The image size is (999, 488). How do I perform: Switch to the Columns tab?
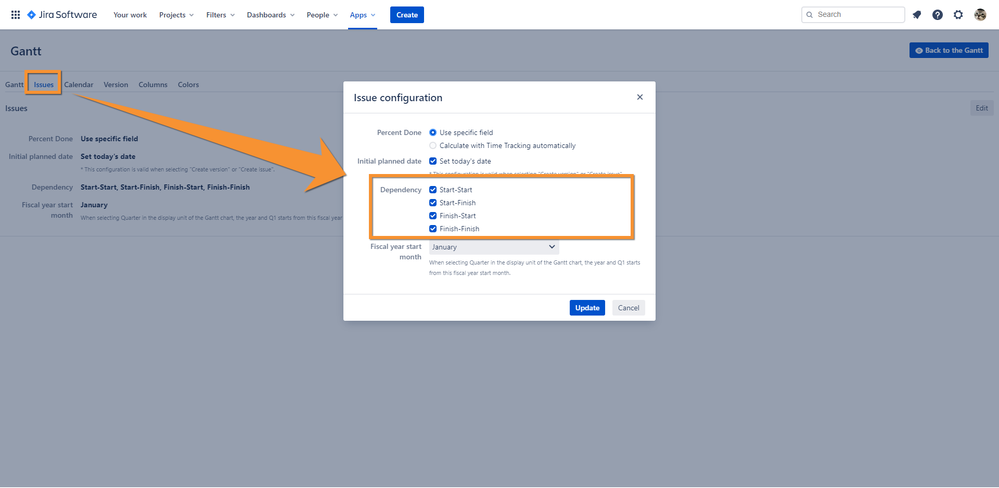[x=153, y=85]
